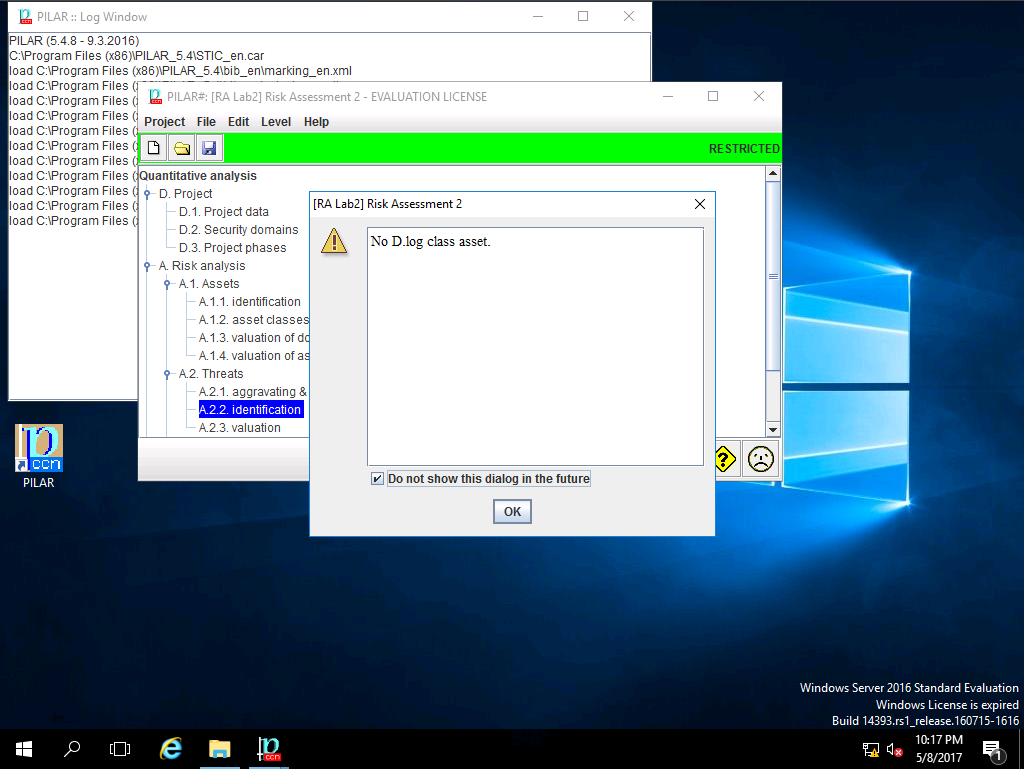
Task: Select A.1.1. identification tree item
Action: coord(249,302)
